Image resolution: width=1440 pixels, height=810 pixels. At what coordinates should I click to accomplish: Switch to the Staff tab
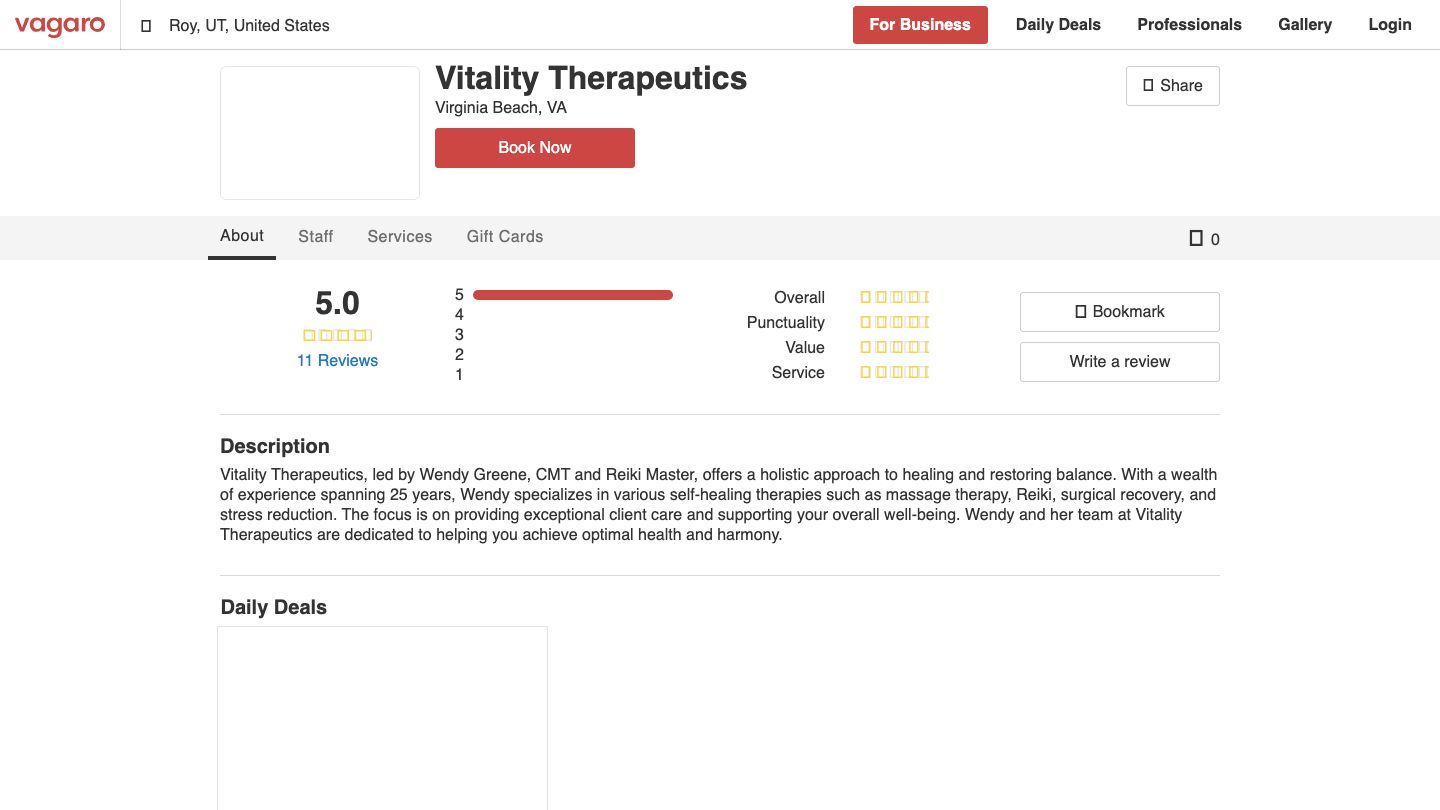pos(316,236)
